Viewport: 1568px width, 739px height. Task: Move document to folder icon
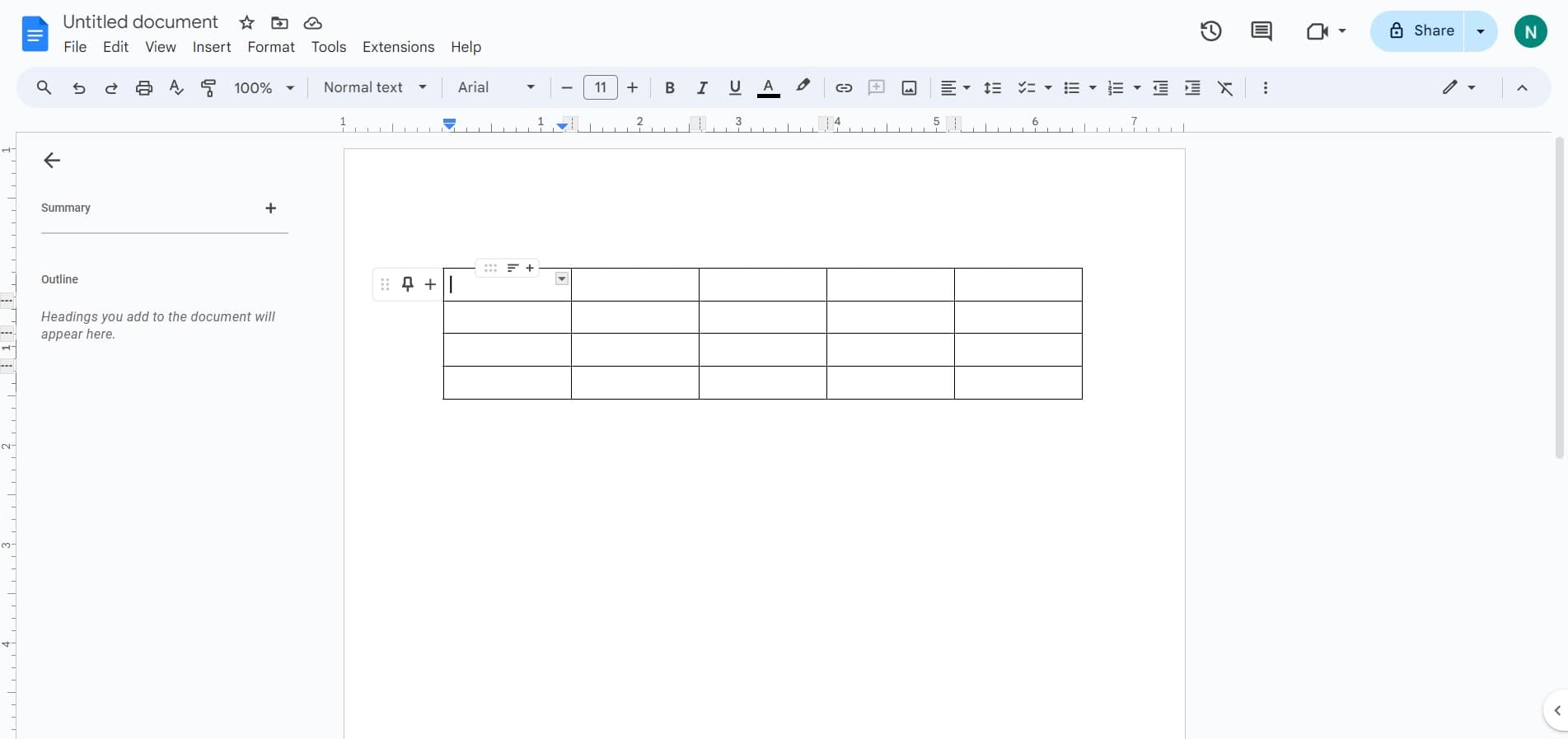point(279,23)
